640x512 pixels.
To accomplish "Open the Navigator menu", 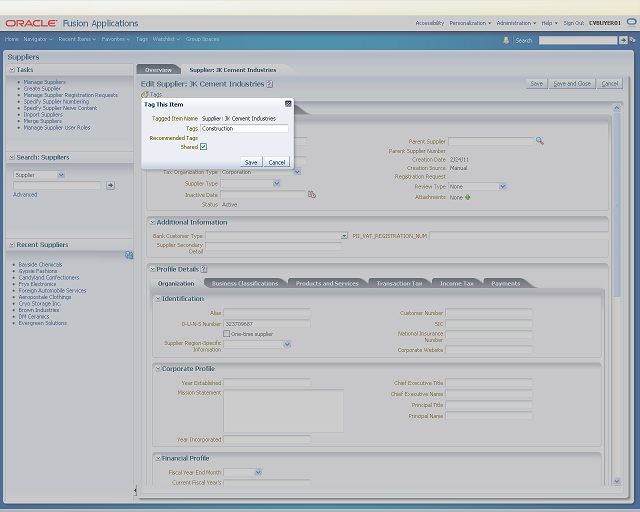I will (38, 39).
